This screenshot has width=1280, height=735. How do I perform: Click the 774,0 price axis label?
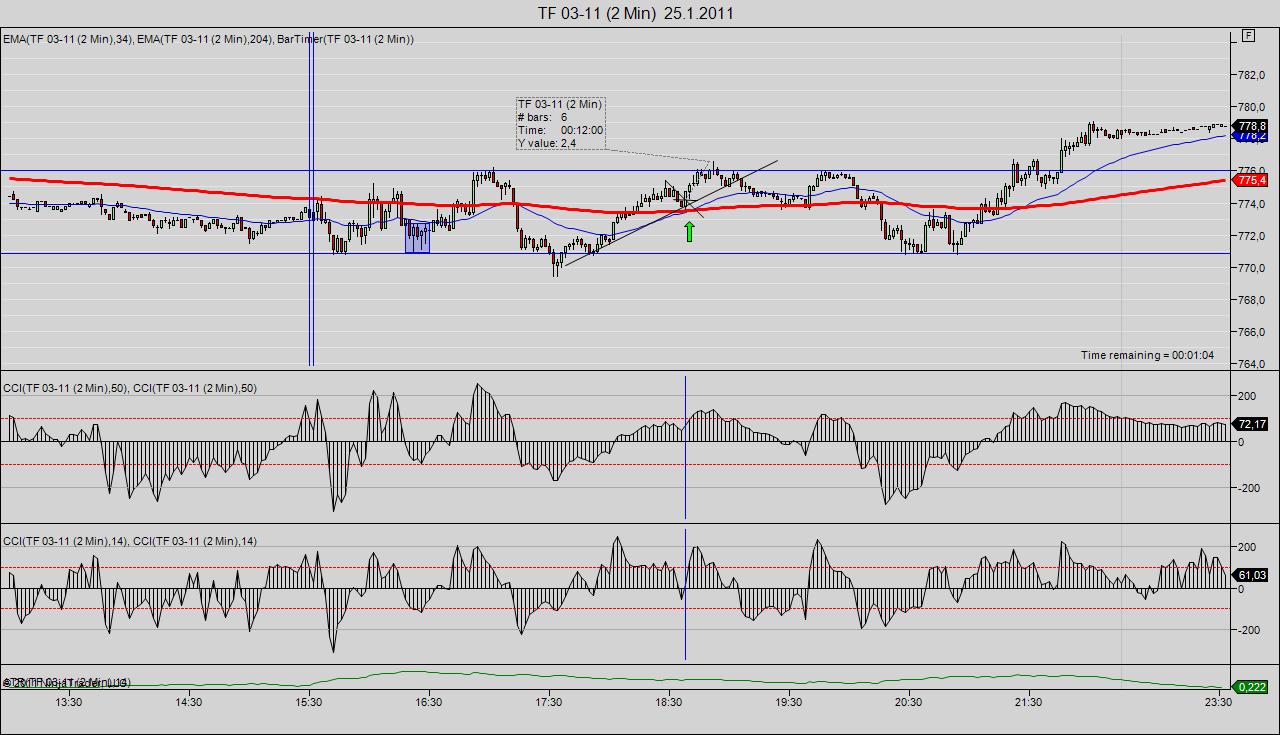(1251, 204)
